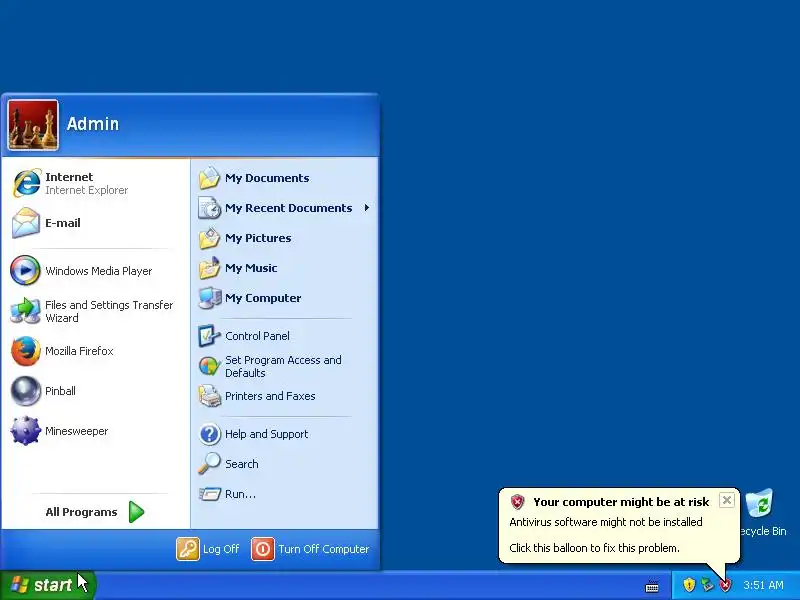Click the Minesweeper label text
Image resolution: width=800 pixels, height=600 pixels.
tap(77, 431)
